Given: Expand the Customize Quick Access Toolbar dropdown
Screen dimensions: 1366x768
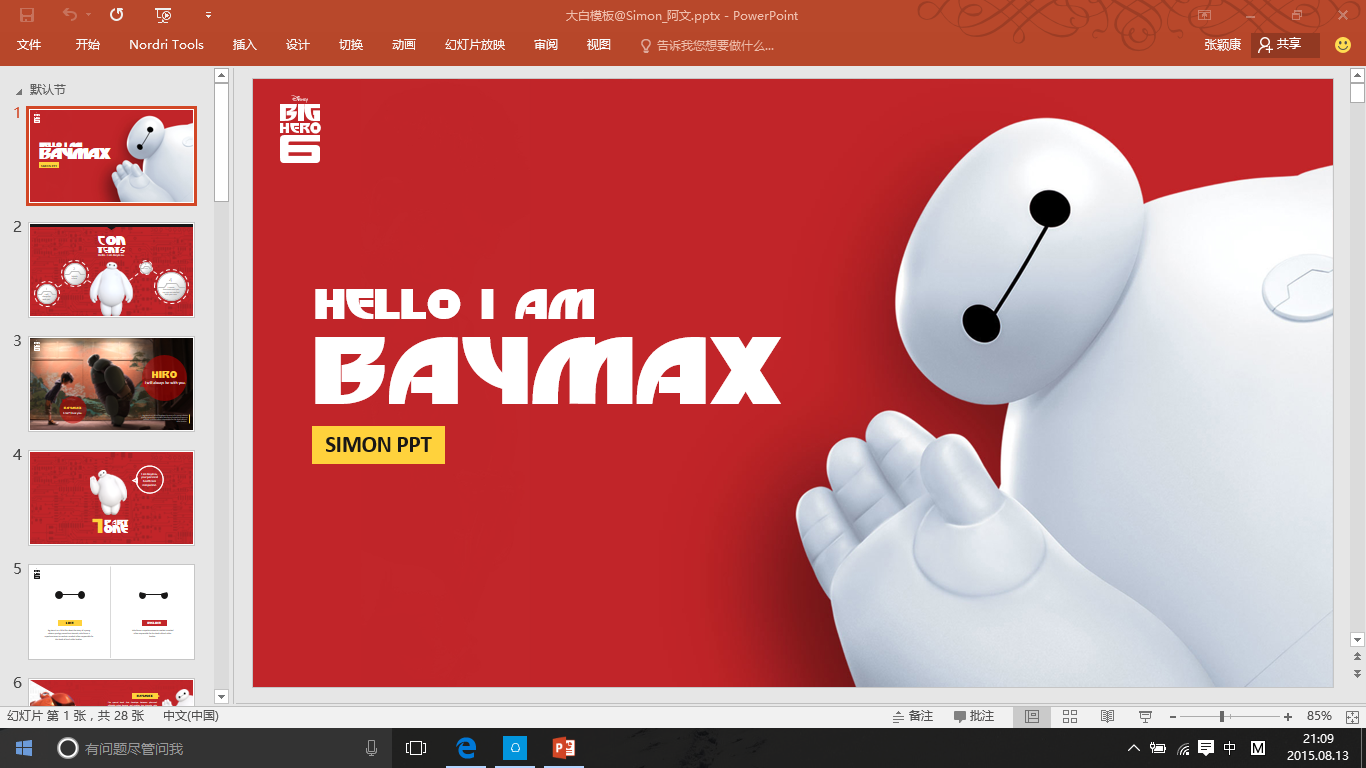Looking at the screenshot, I should tap(208, 15).
